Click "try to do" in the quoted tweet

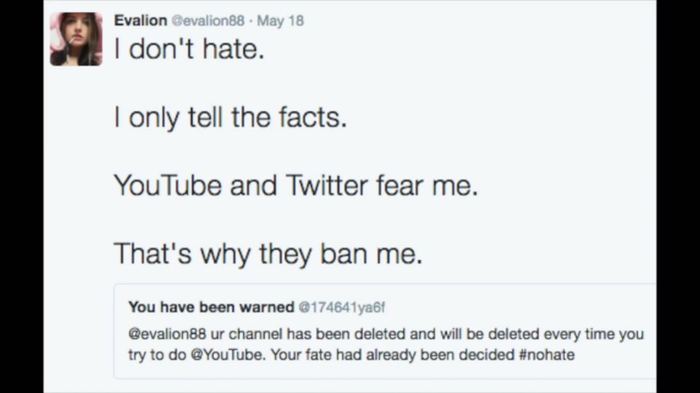tap(158, 355)
